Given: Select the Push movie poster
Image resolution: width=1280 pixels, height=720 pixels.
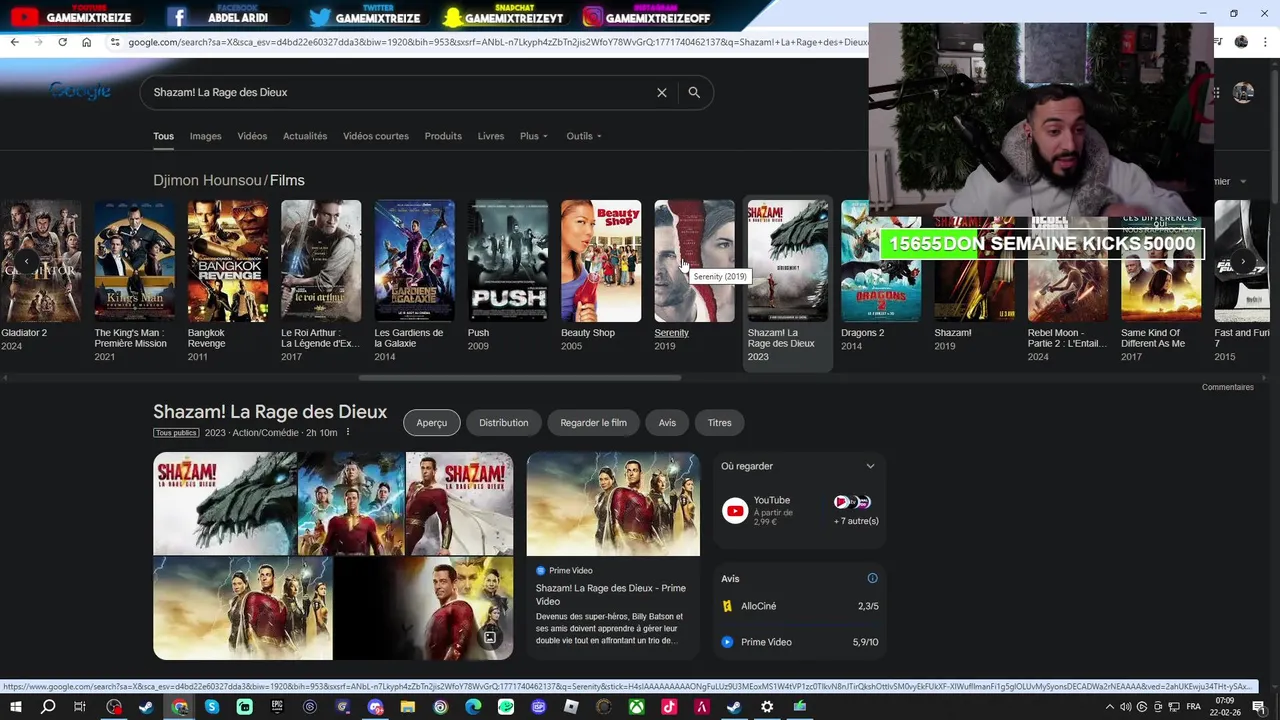Looking at the screenshot, I should tap(507, 261).
